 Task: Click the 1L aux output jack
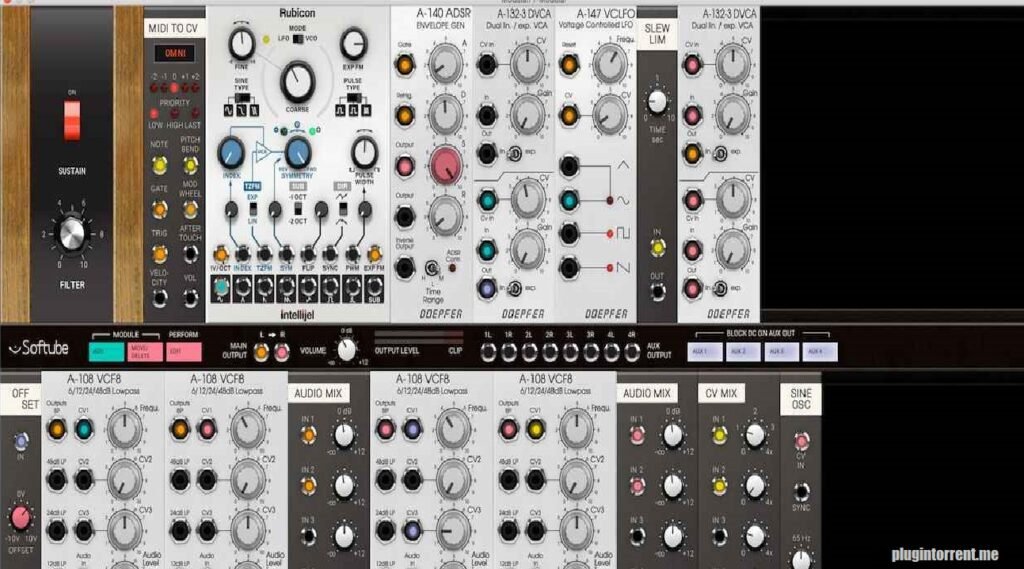point(488,353)
